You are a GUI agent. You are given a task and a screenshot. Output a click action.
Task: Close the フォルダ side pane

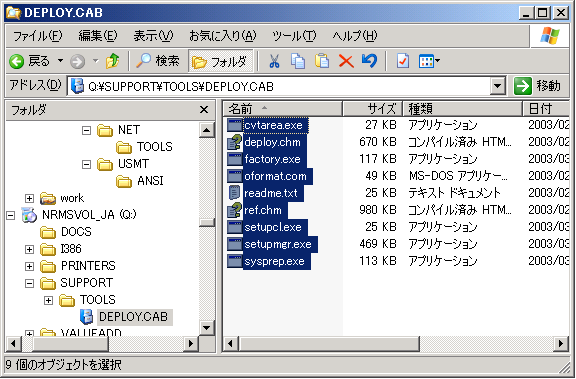click(x=204, y=109)
